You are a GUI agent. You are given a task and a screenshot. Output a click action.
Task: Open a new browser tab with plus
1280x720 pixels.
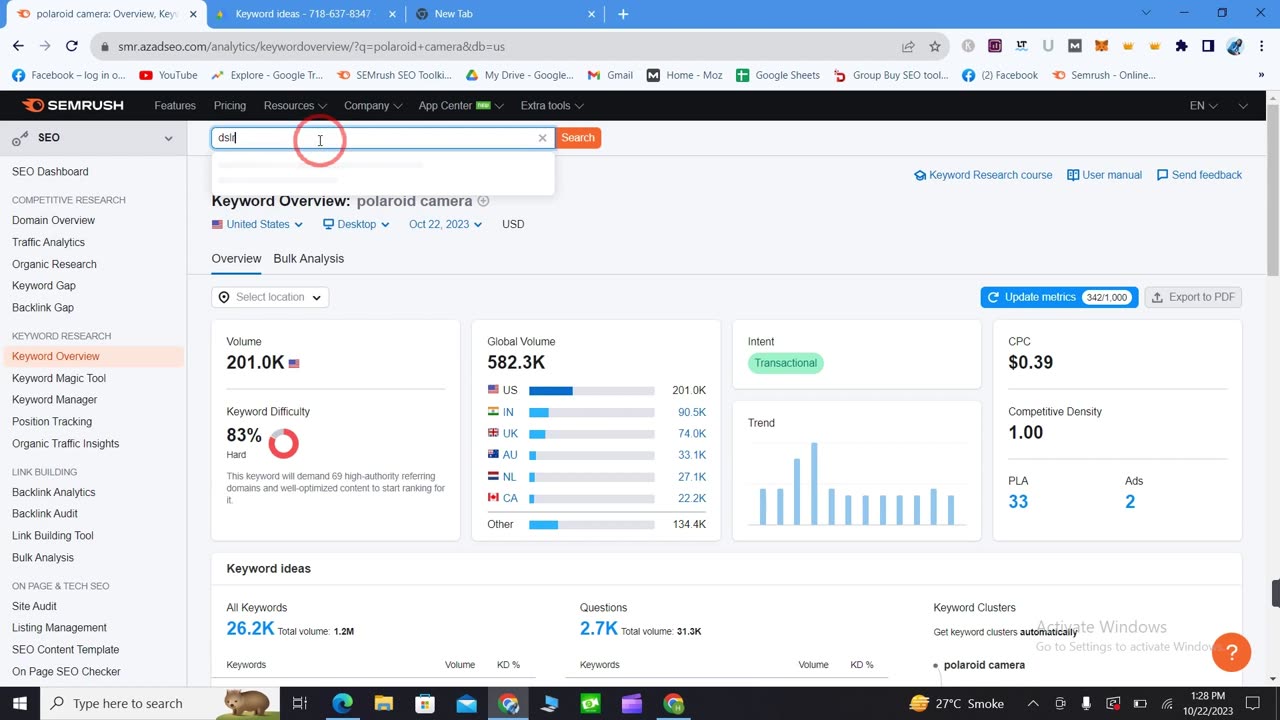coord(623,14)
